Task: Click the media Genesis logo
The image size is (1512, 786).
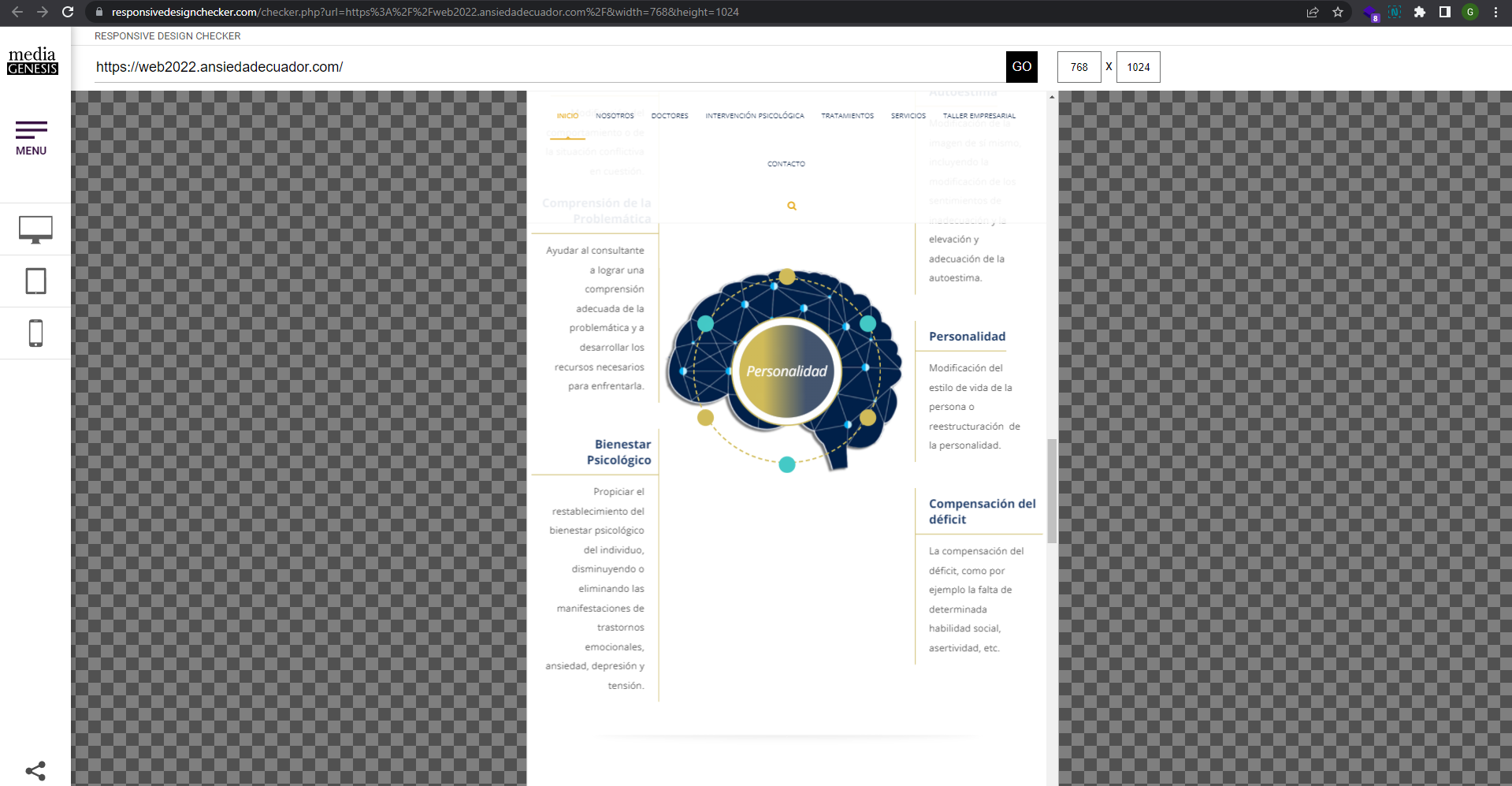Action: (x=32, y=61)
